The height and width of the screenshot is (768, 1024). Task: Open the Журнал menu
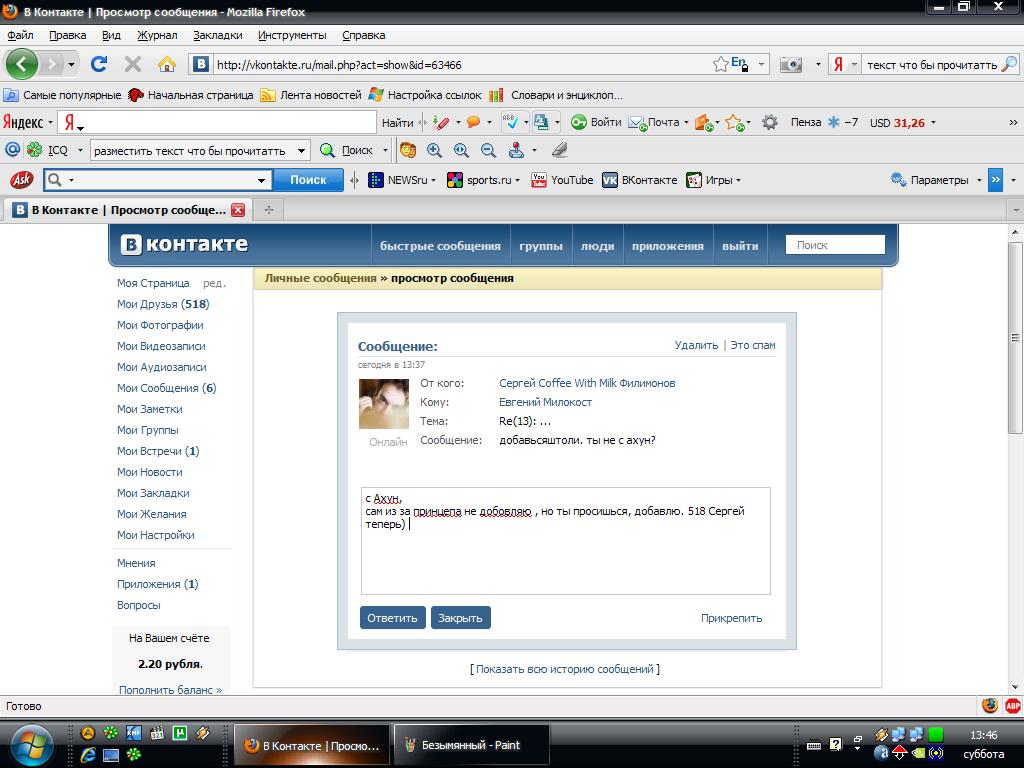click(157, 35)
